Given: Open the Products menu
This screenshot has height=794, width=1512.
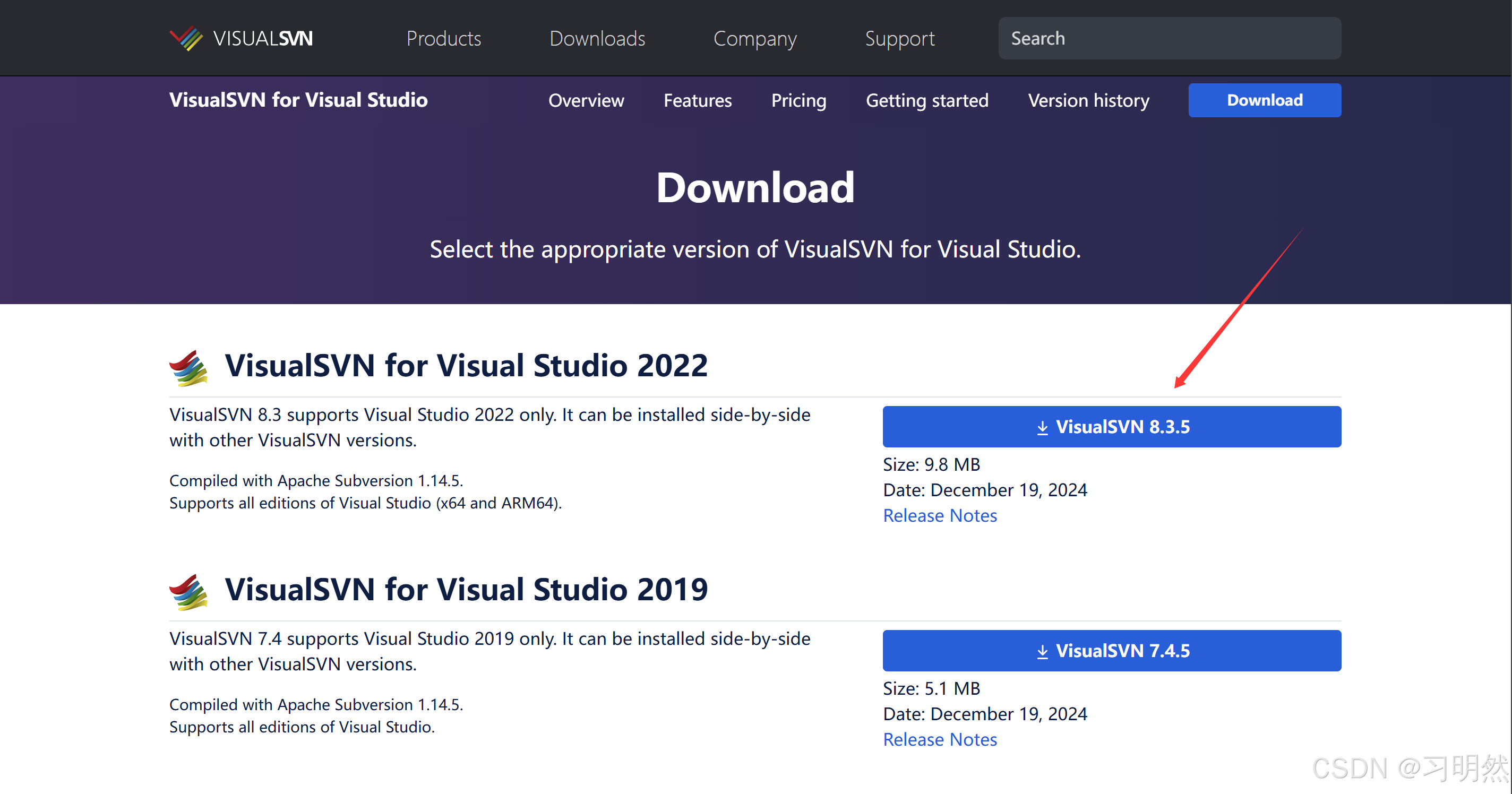Looking at the screenshot, I should (443, 39).
